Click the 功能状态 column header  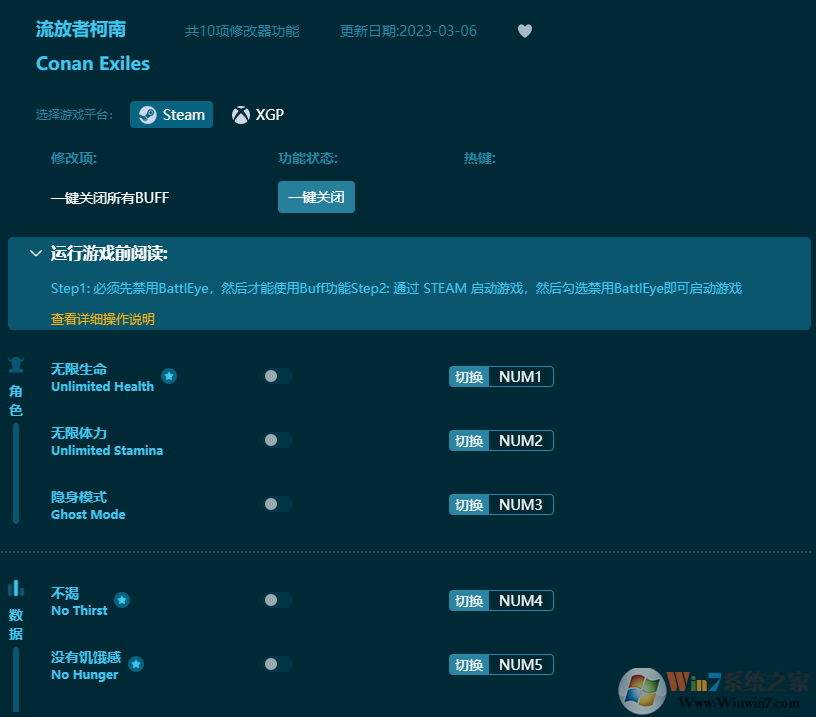point(308,158)
